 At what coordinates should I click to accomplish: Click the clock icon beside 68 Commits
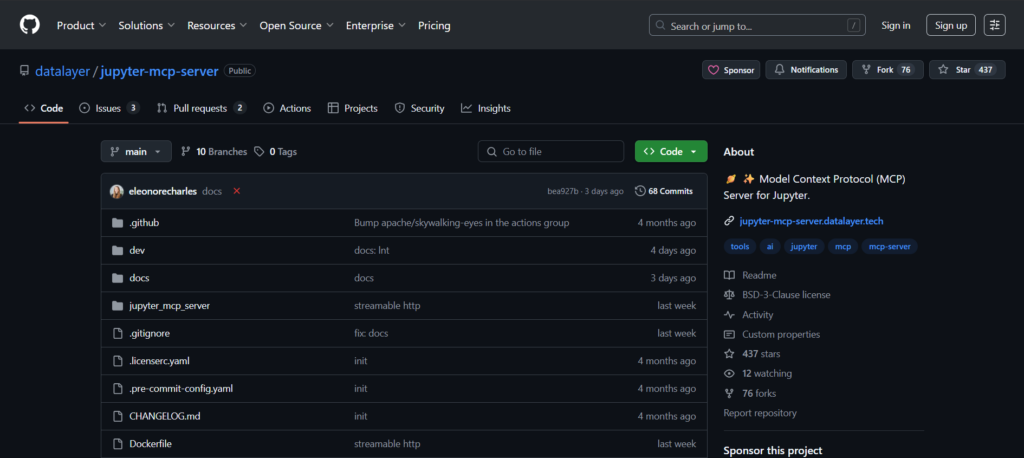point(640,191)
